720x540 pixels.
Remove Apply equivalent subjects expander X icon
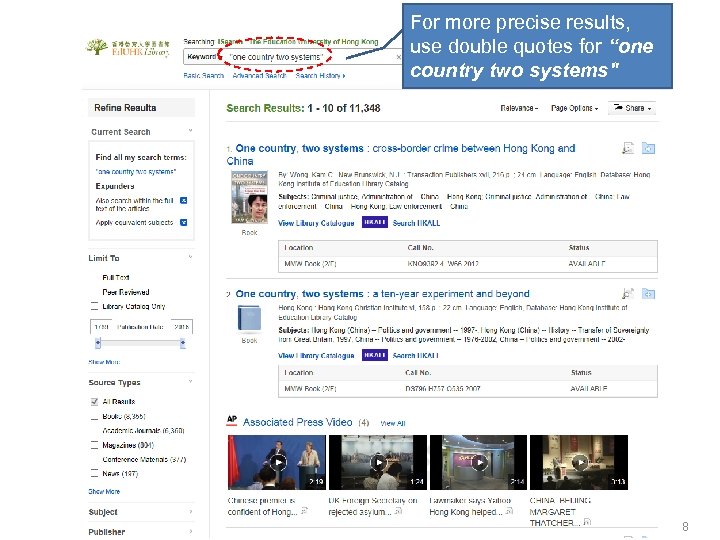click(x=184, y=223)
